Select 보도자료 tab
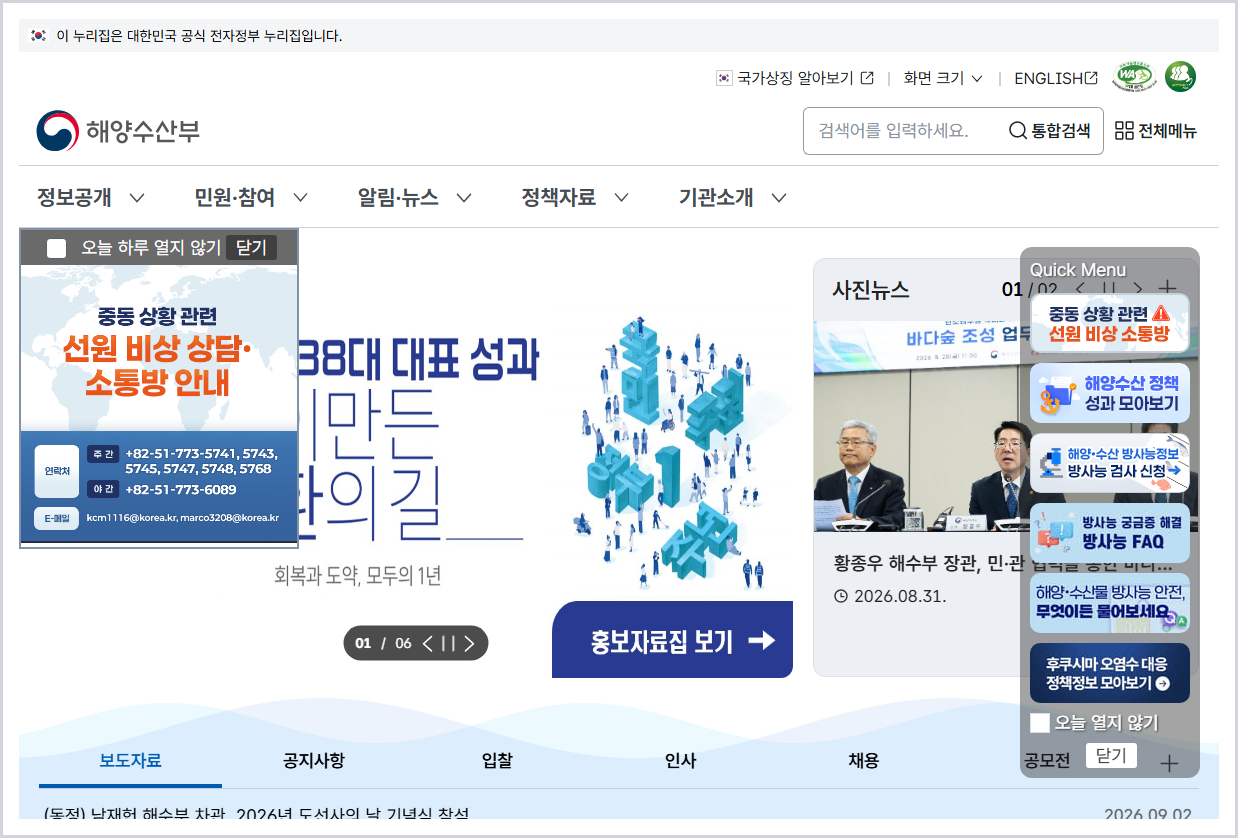The width and height of the screenshot is (1238, 838). (130, 761)
